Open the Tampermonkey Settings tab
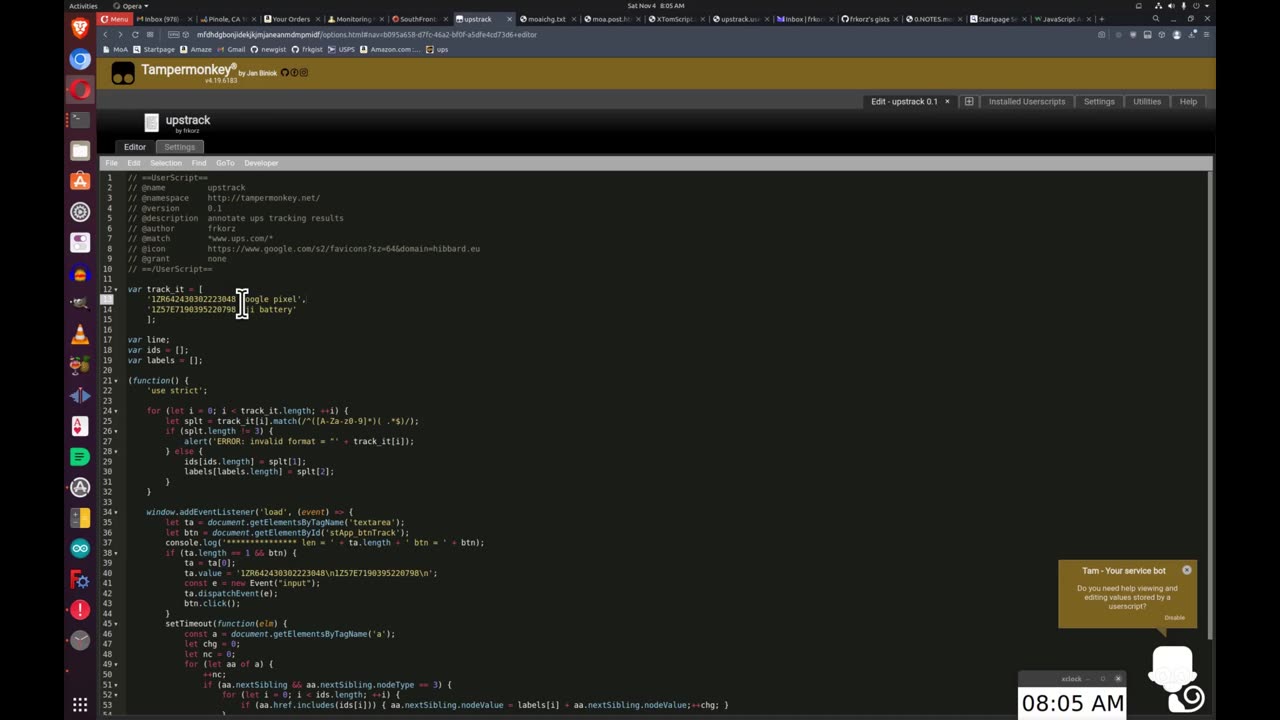This screenshot has height=720, width=1280. pos(1099,101)
